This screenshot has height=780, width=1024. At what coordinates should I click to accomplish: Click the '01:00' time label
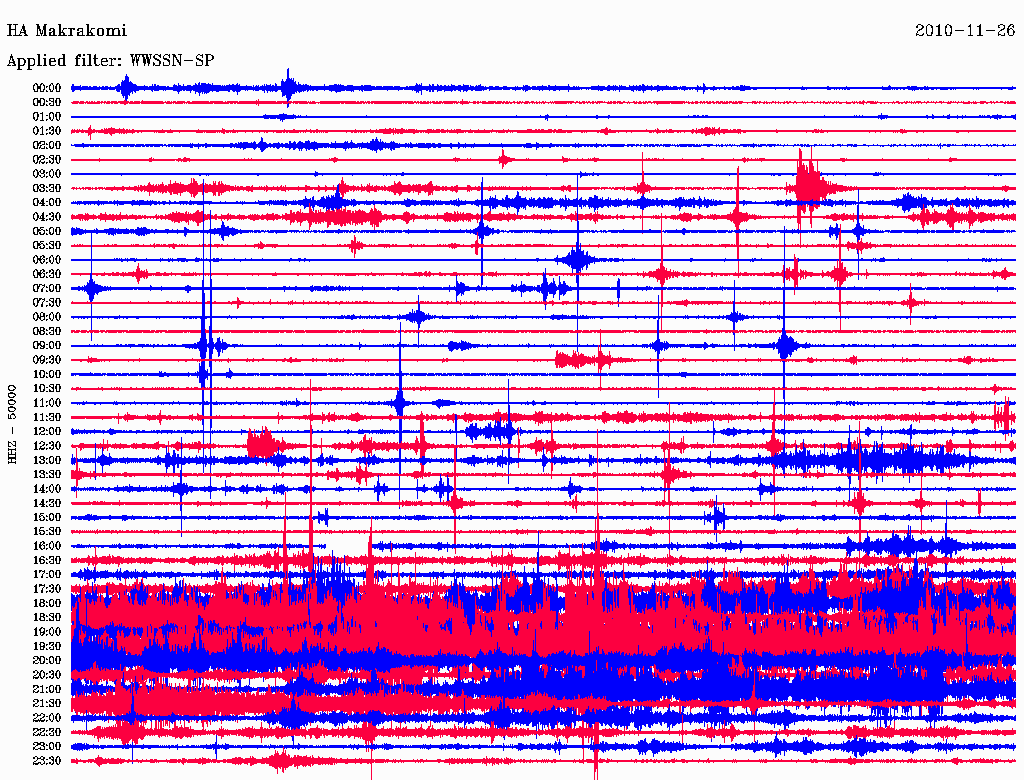tap(47, 116)
